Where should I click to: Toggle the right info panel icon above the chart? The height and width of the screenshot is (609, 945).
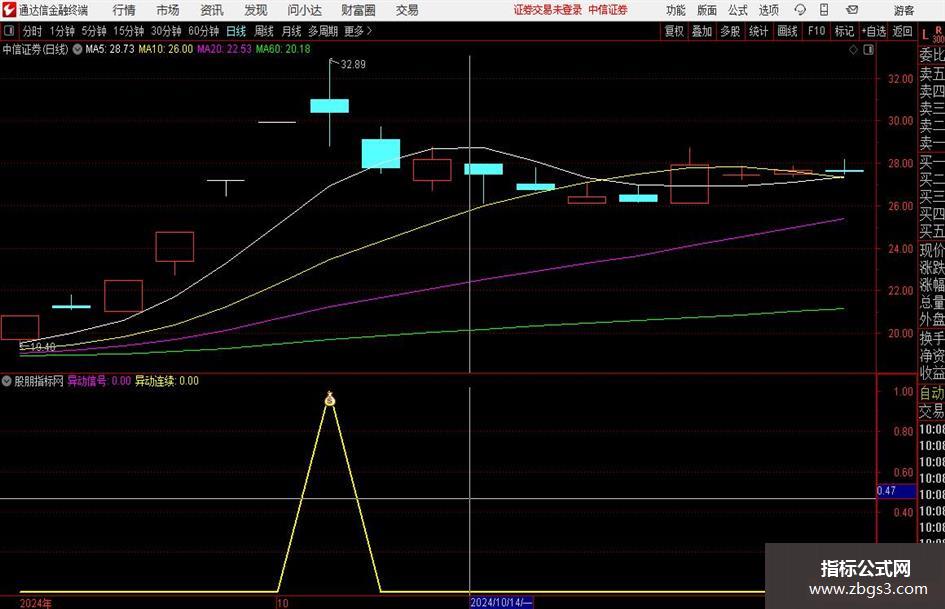868,49
